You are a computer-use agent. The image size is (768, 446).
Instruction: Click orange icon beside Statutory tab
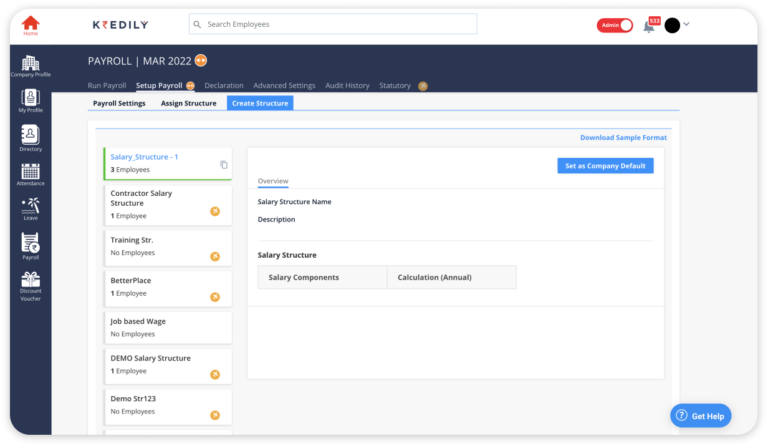point(423,86)
